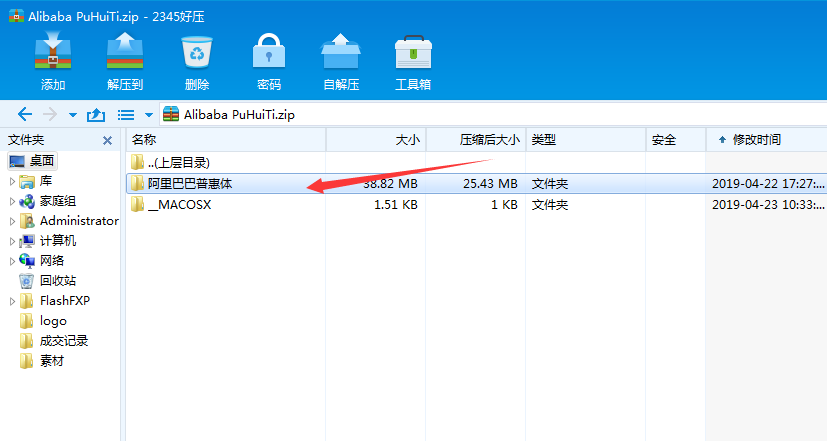This screenshot has height=441, width=827.
Task: Click the list view mode icon
Action: [x=126, y=114]
